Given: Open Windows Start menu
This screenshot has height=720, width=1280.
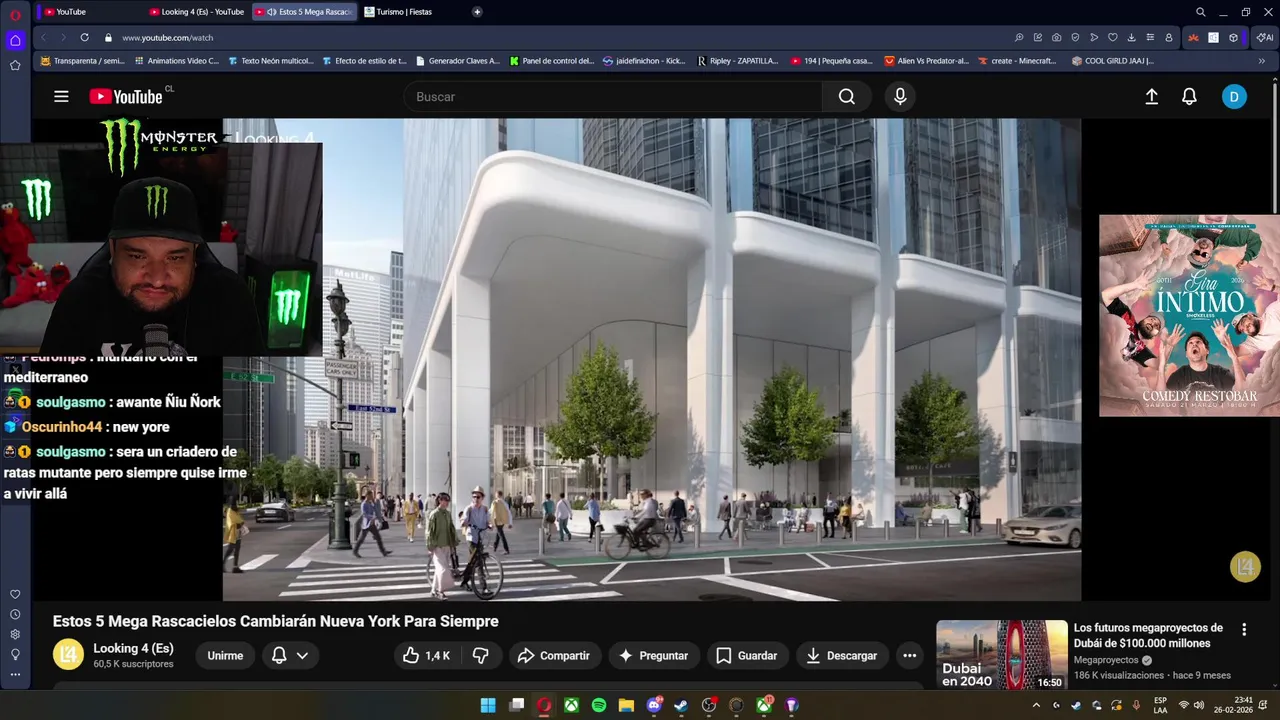Looking at the screenshot, I should coord(488,705).
